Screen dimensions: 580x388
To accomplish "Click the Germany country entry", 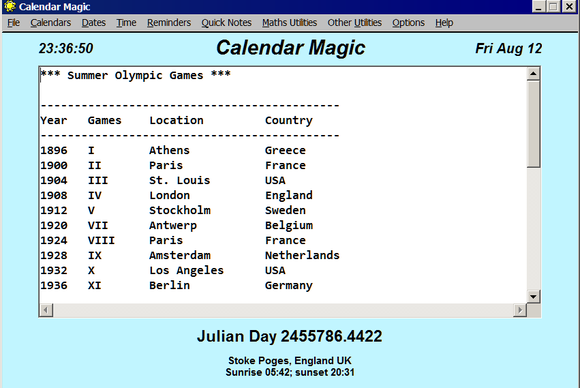I will pos(289,286).
